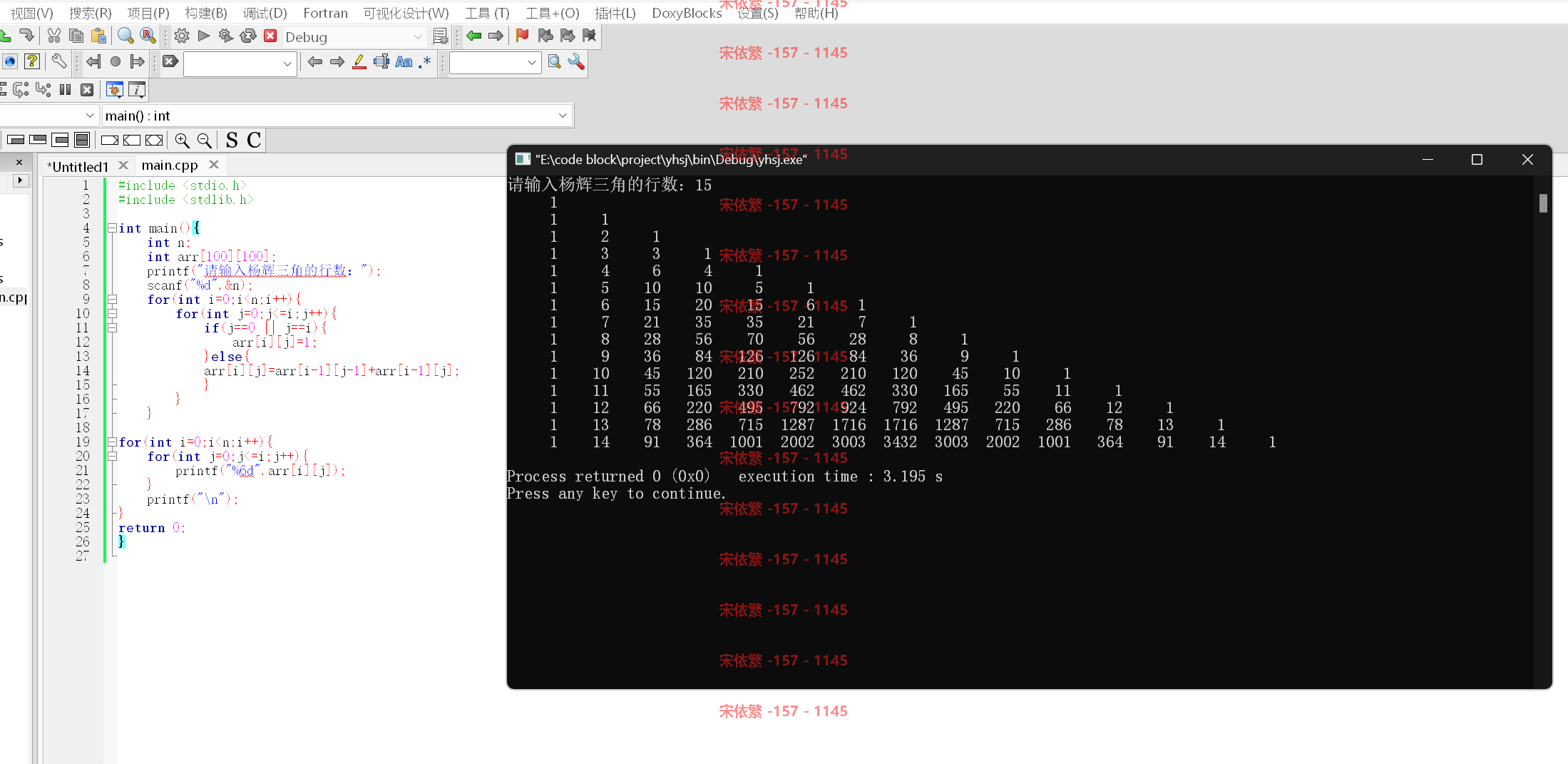Click the Cut scissors icon
Image resolution: width=1568 pixels, height=764 pixels.
tap(53, 36)
